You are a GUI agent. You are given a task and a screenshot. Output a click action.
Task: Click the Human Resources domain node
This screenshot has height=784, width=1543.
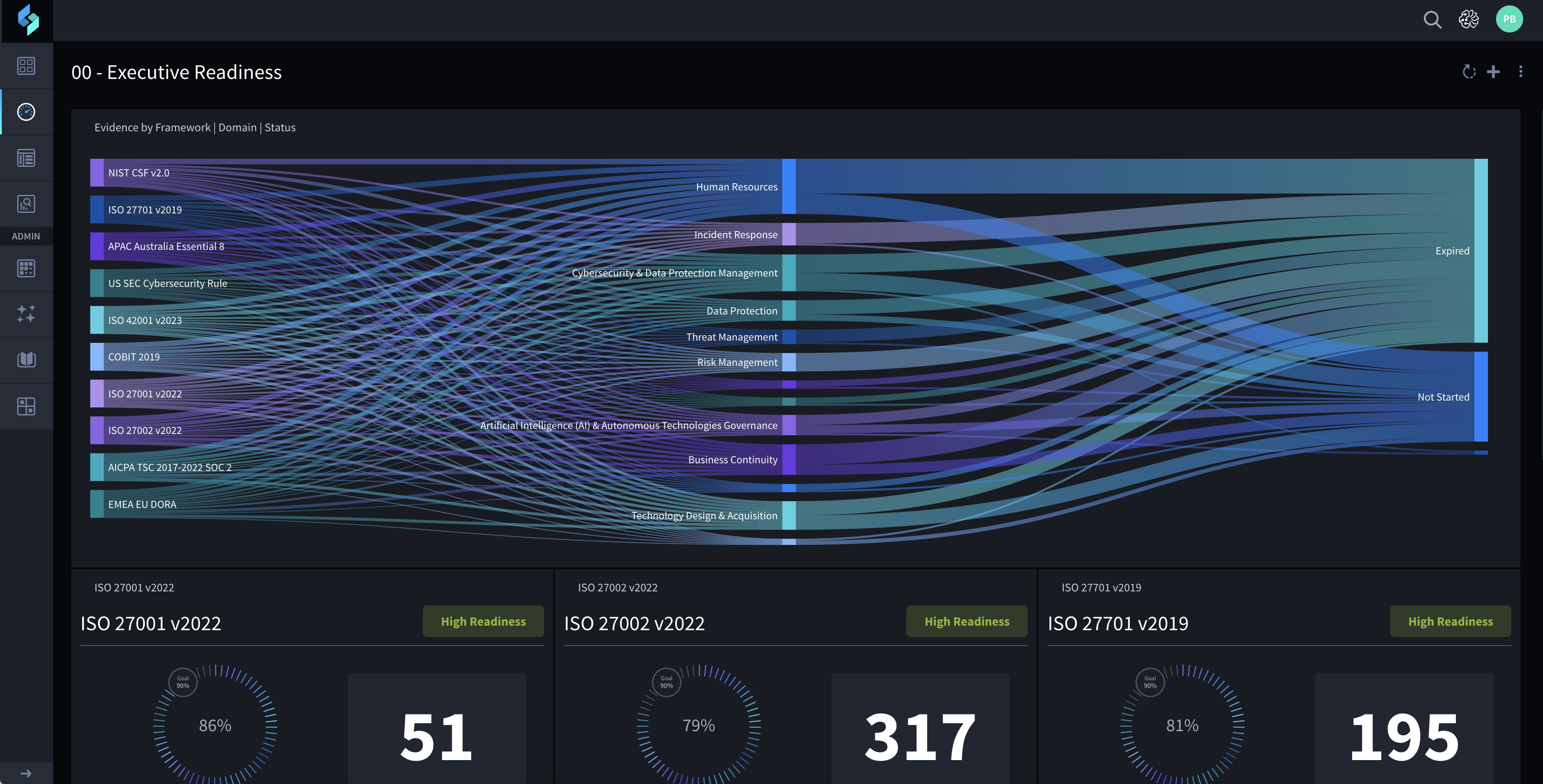point(789,186)
